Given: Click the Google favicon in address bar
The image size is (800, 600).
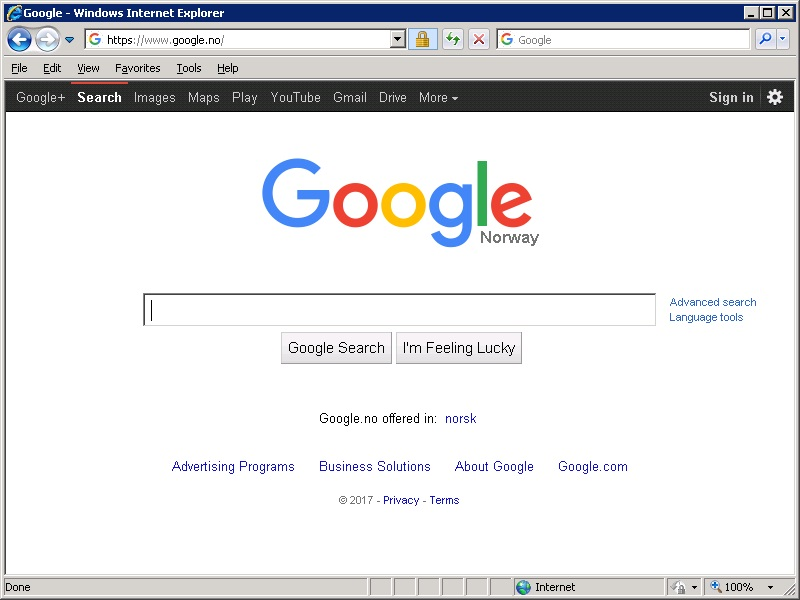Looking at the screenshot, I should [x=95, y=39].
